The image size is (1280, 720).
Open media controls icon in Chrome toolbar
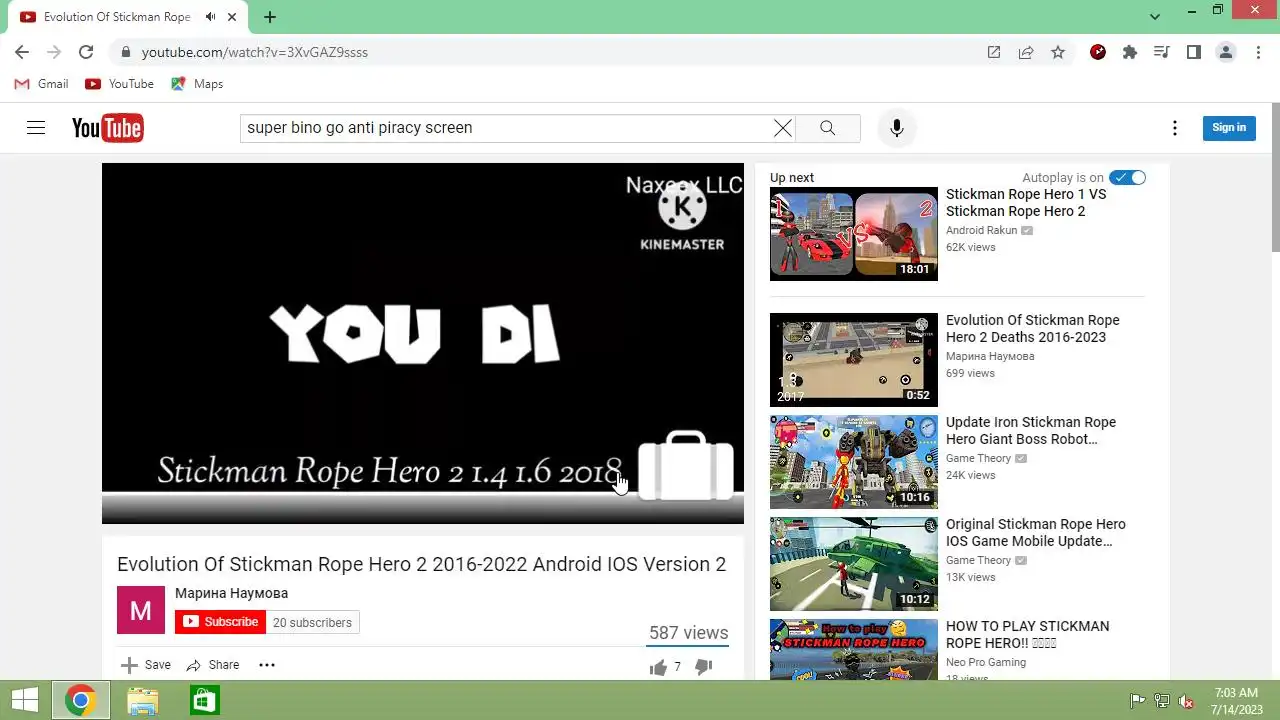[1161, 52]
